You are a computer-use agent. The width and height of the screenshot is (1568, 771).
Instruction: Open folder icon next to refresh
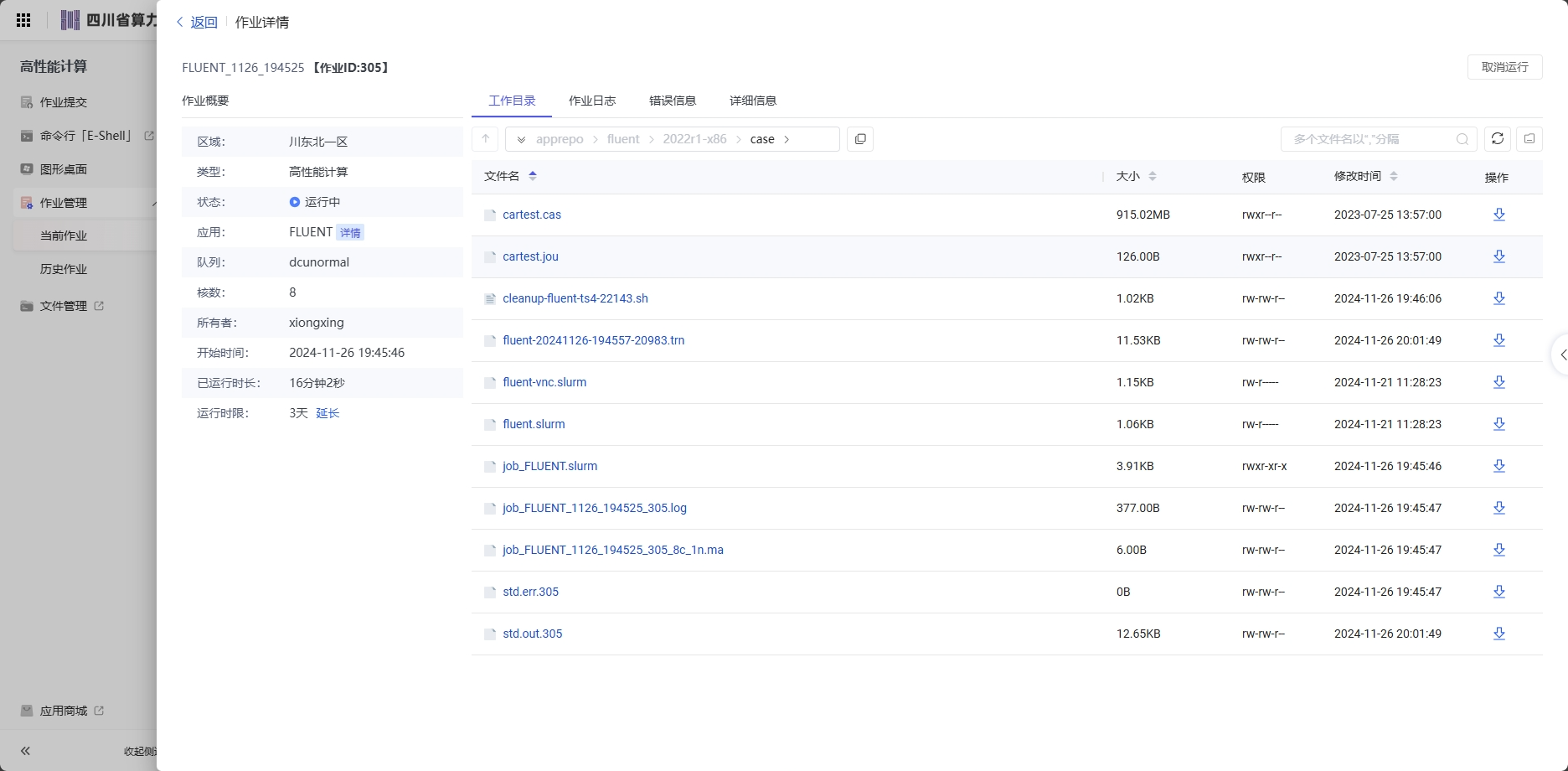tap(1529, 139)
